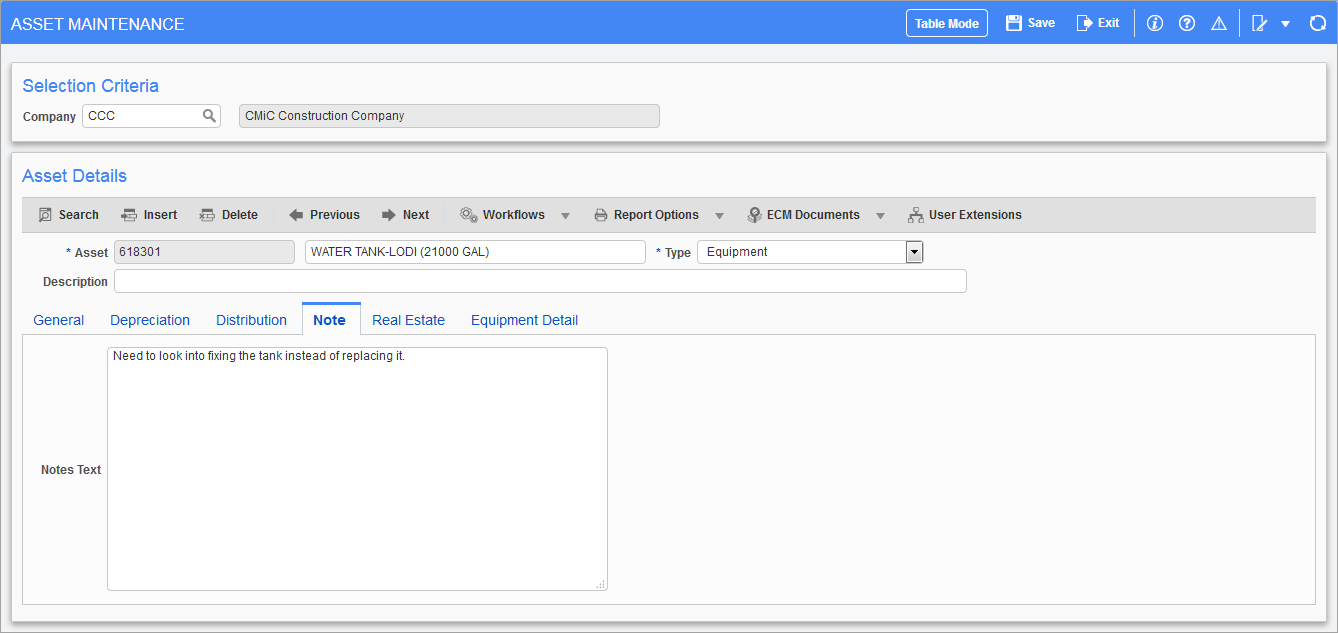Switch to the Depreciation tab
This screenshot has height=633, width=1338.
150,320
